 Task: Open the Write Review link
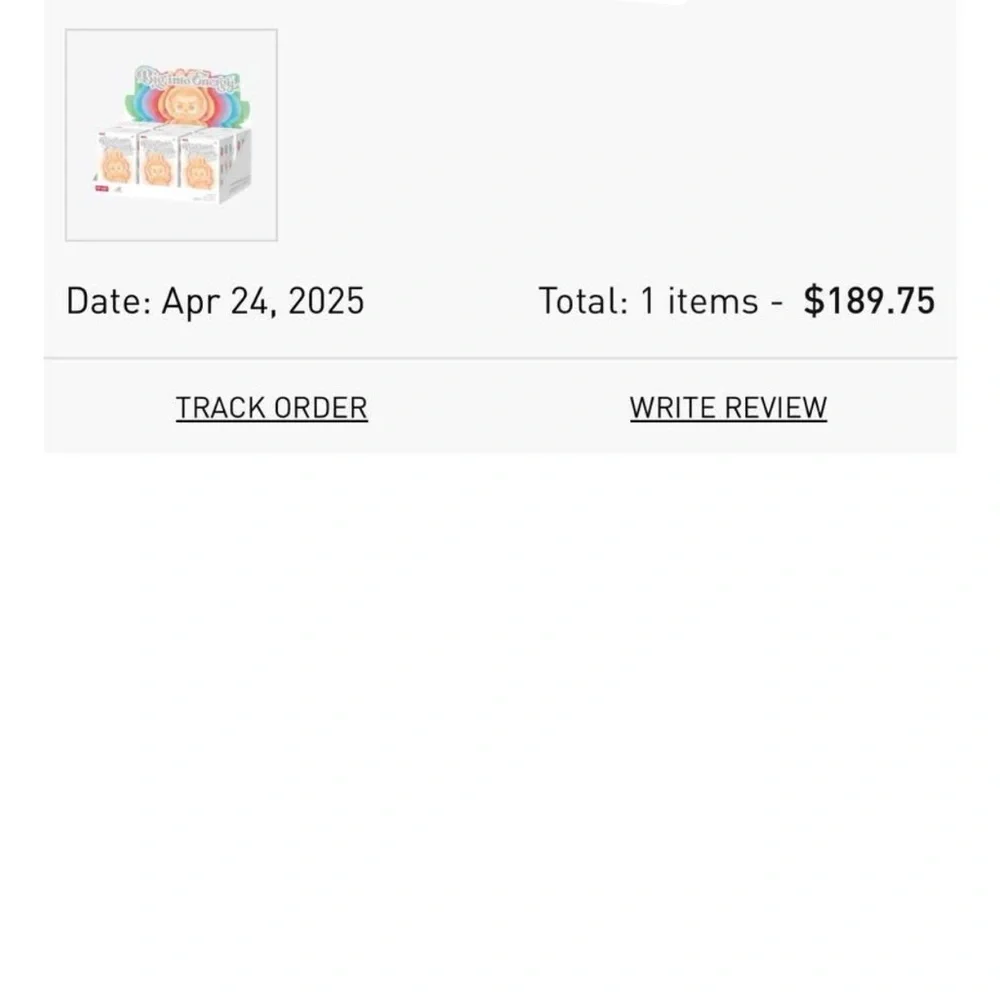(728, 408)
